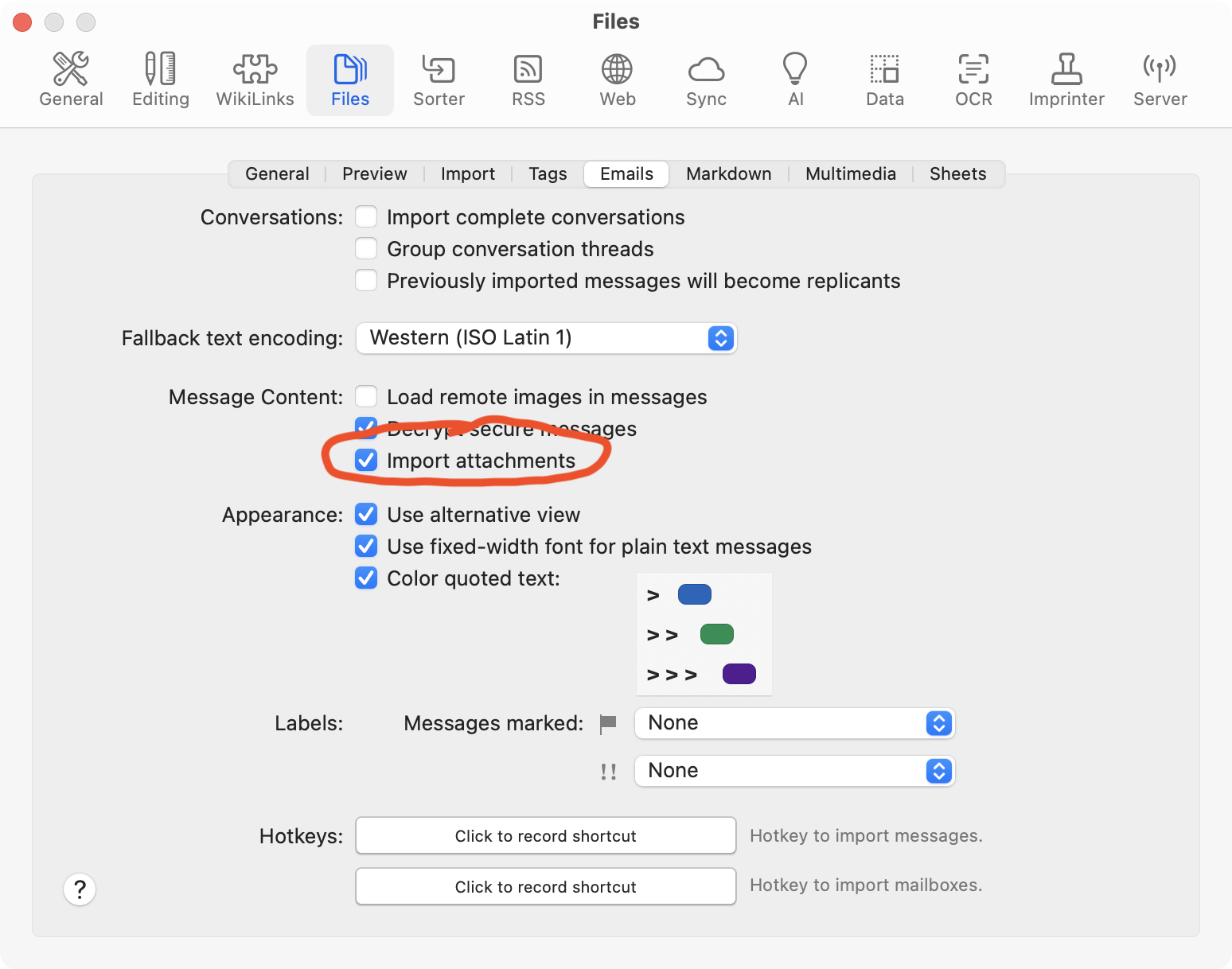Open the priority messages label dropdown
Screen dimensions: 1232x969
794,771
